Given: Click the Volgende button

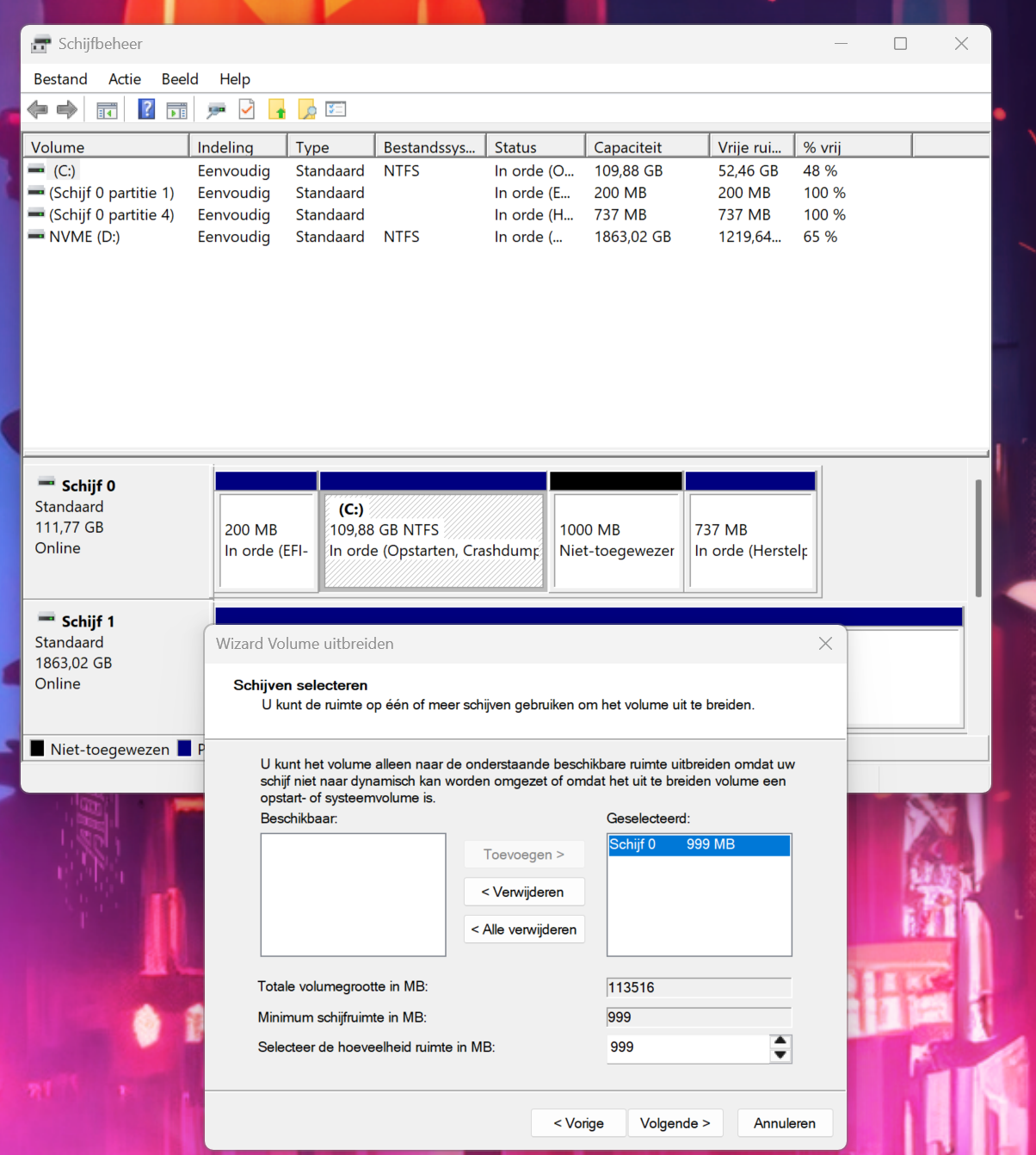Looking at the screenshot, I should pyautogui.click(x=675, y=1123).
